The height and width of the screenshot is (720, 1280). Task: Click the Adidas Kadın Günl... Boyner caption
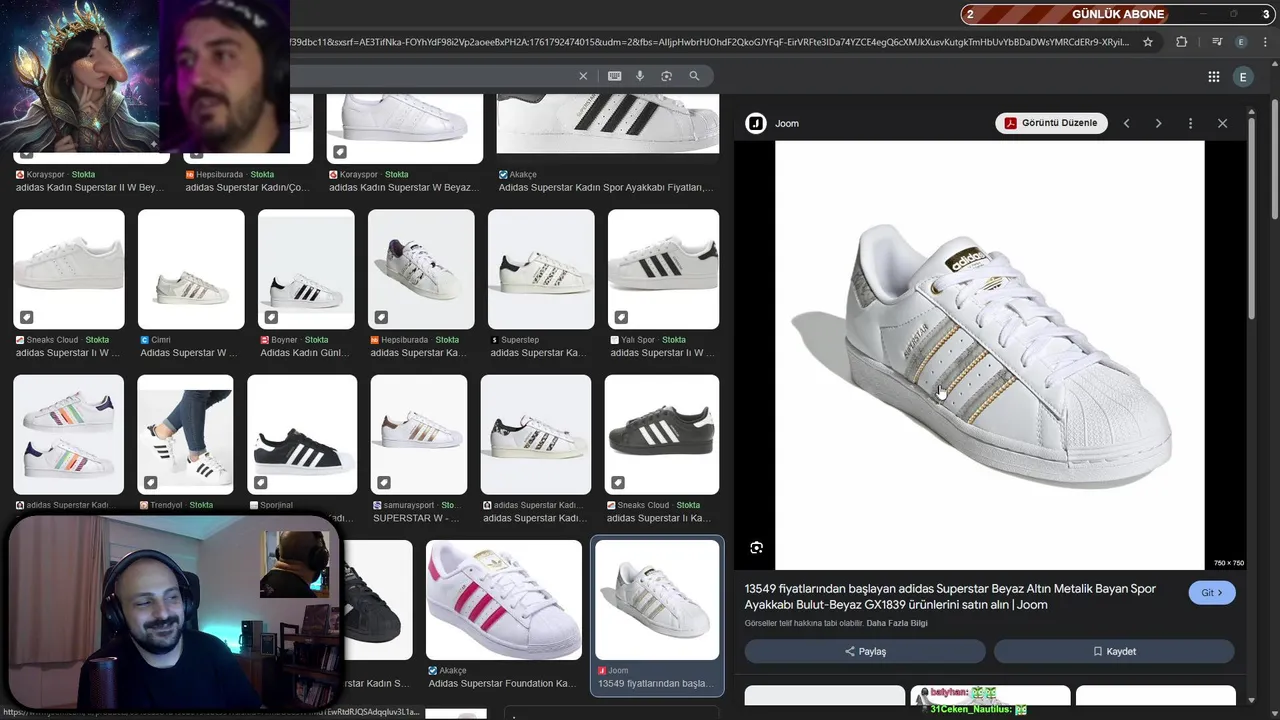304,353
